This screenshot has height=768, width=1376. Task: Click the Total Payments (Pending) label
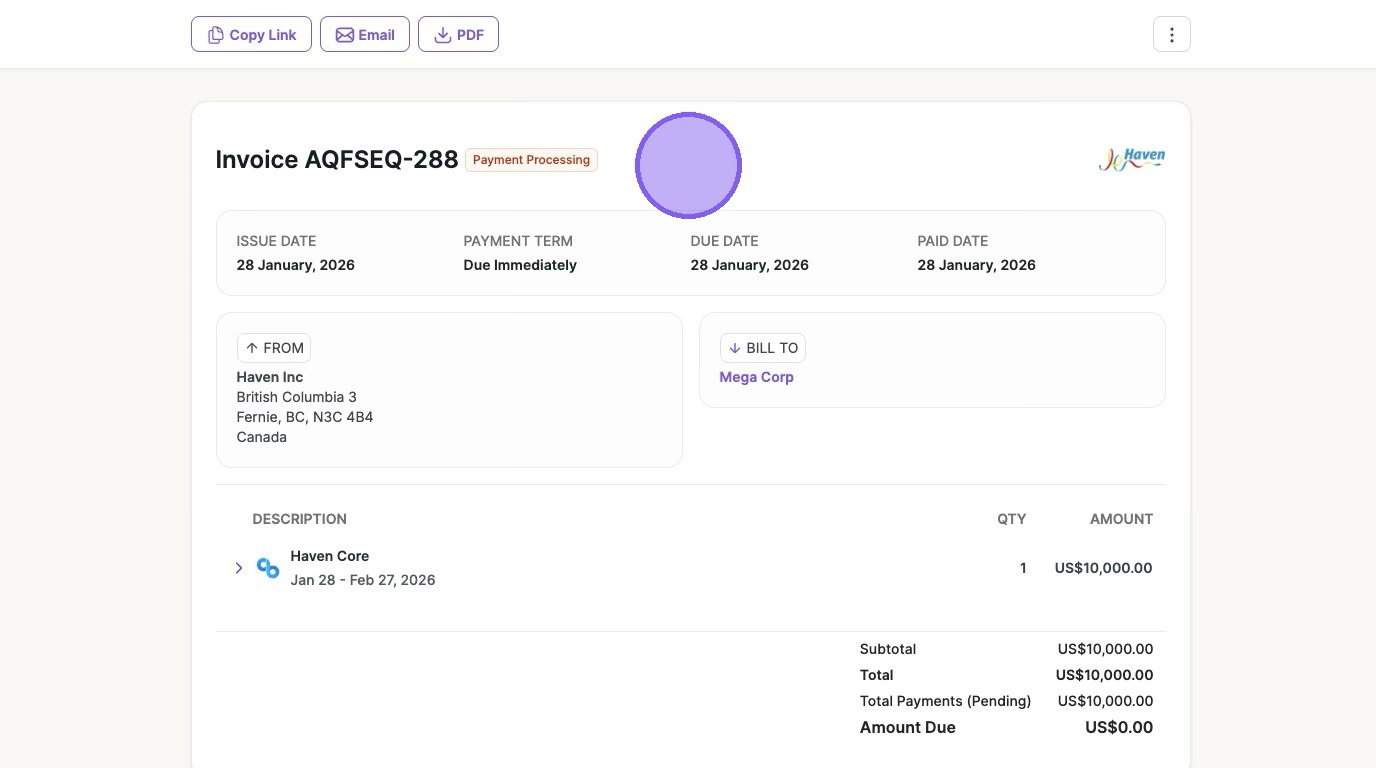[x=945, y=701]
